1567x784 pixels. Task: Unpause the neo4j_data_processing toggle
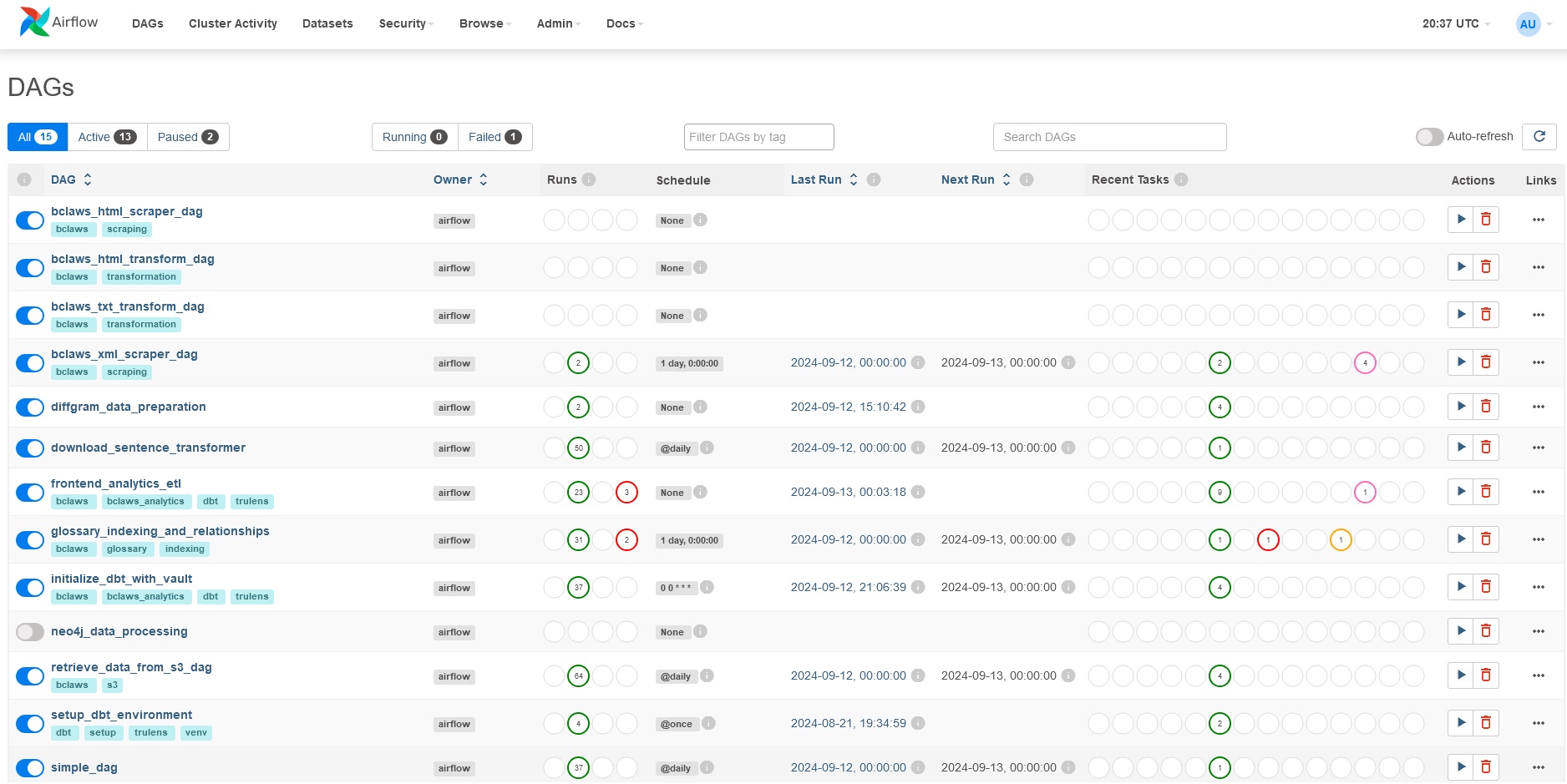[x=30, y=632]
